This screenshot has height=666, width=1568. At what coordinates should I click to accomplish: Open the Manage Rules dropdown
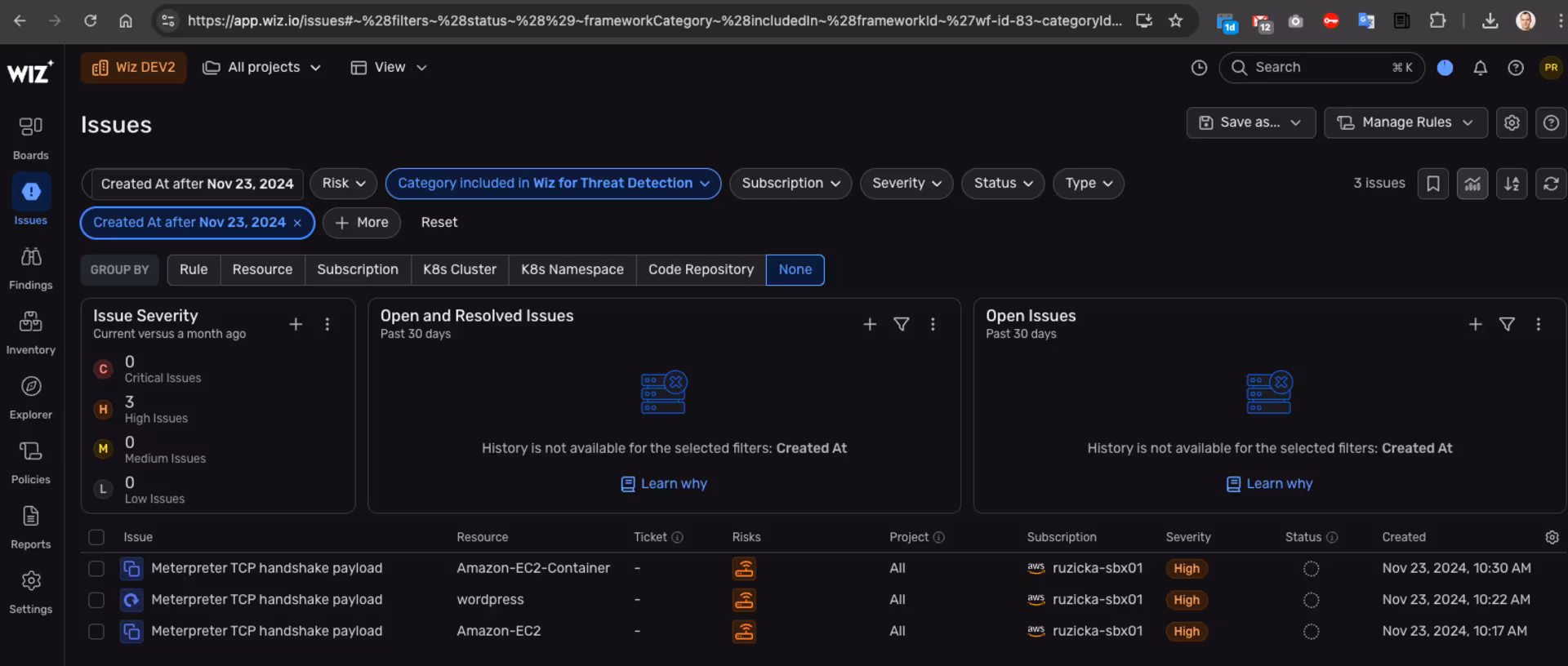tap(1405, 122)
